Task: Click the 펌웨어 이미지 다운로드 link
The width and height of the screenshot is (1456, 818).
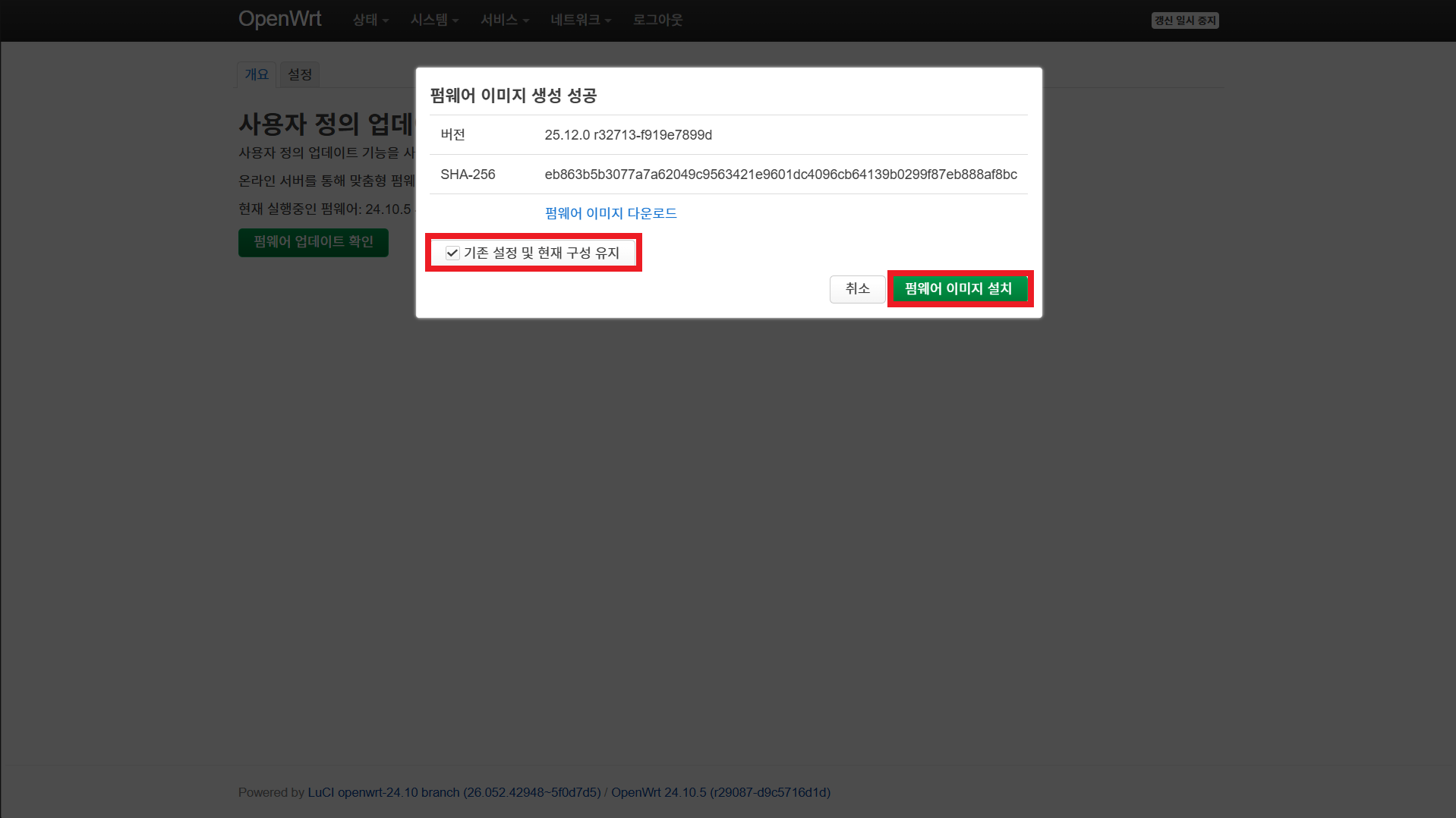Action: [x=610, y=213]
